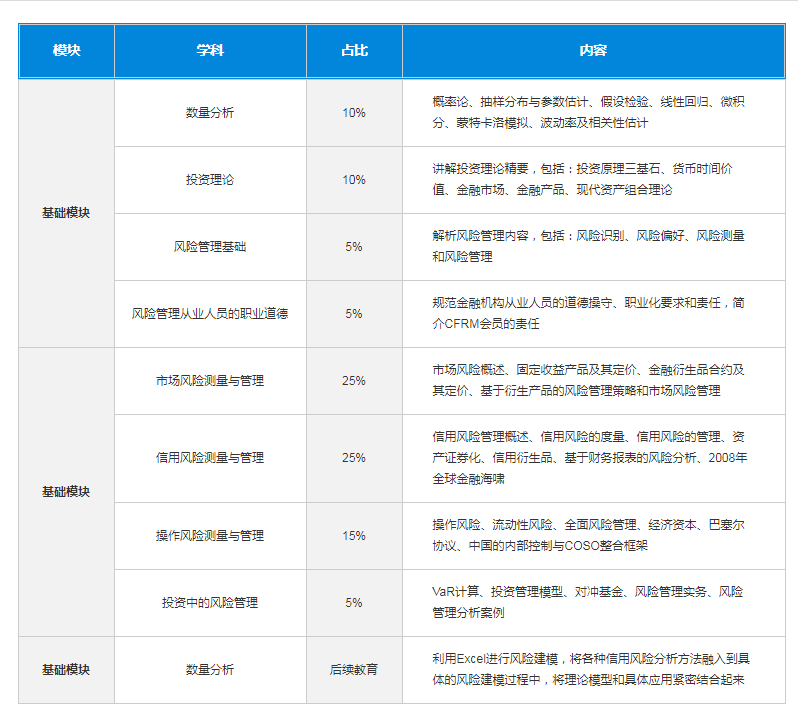Click the 风险管理从业人员的职业道德 cell
Image resolution: width=798 pixels, height=714 pixels.
point(210,314)
